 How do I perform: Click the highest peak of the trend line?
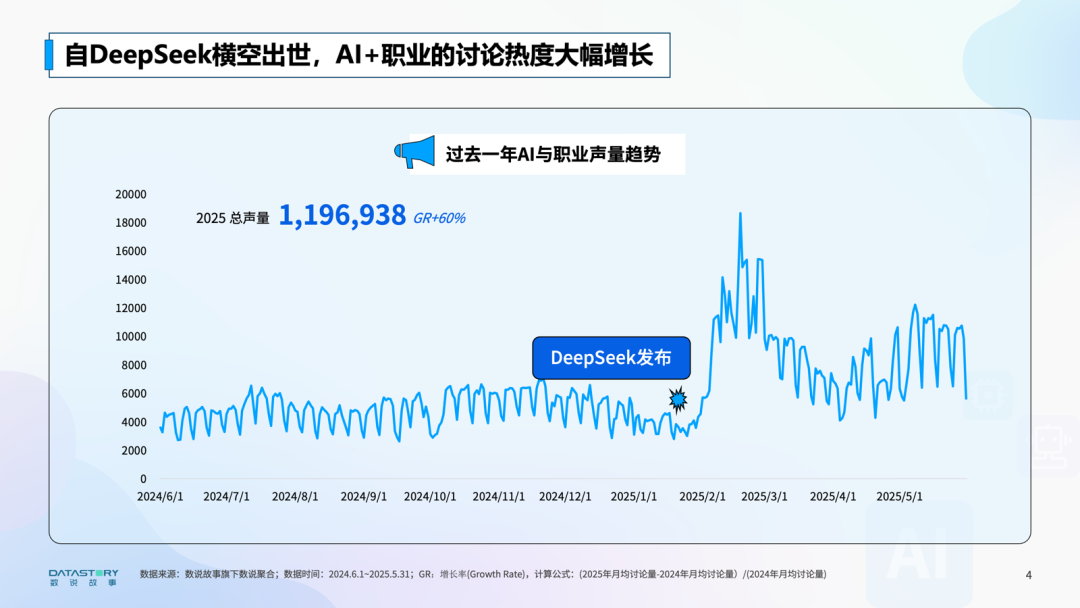[x=740, y=214]
